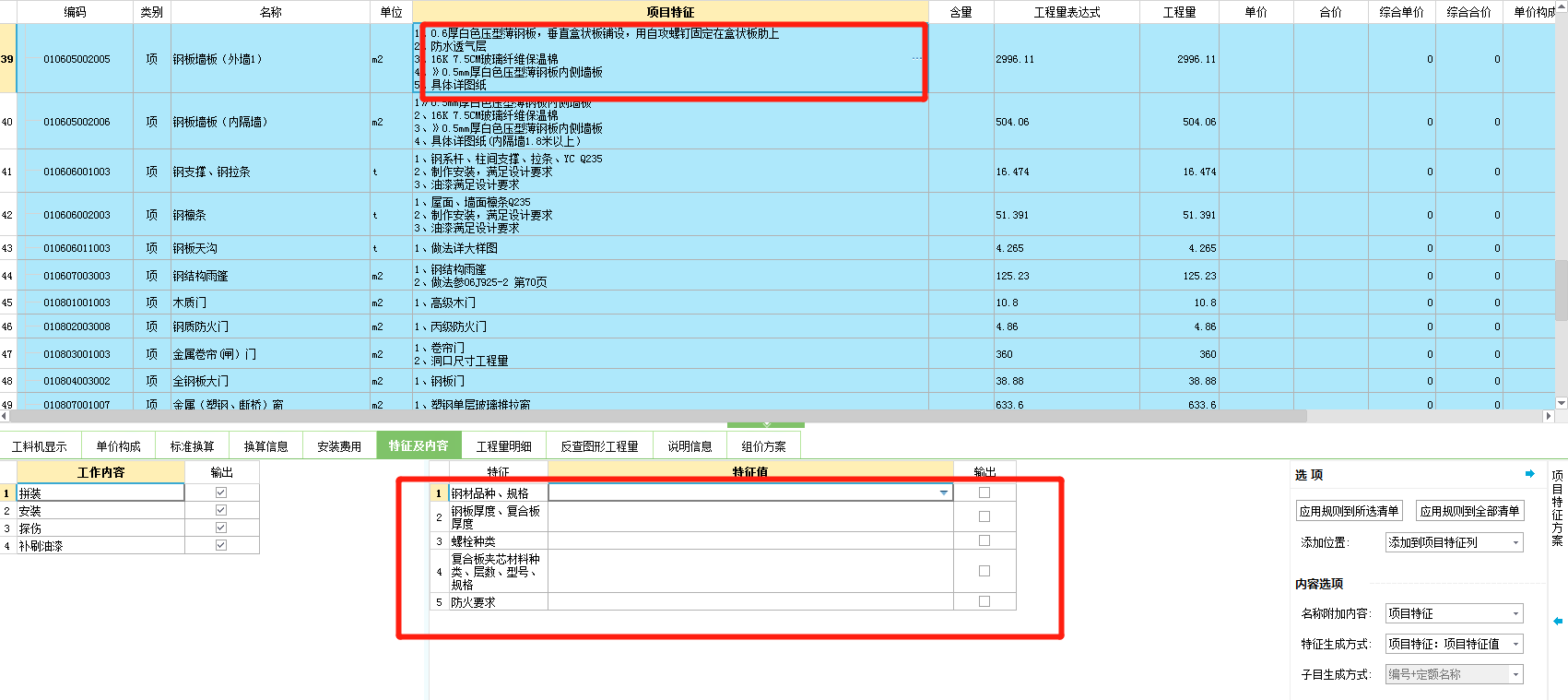Click the horizontal scrollbar of the main table
The height and width of the screenshot is (700, 1568).
click(658, 416)
